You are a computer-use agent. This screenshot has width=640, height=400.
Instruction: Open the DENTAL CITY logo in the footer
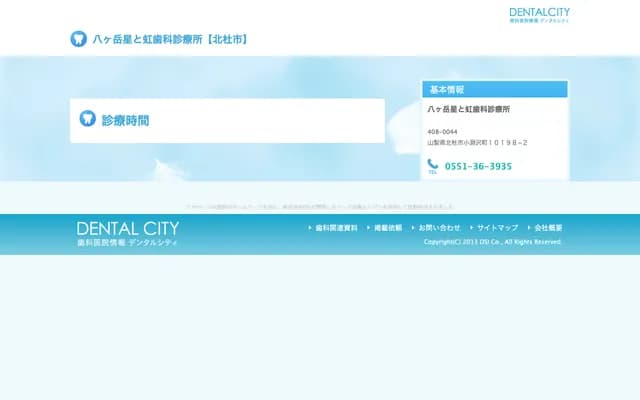(x=128, y=234)
